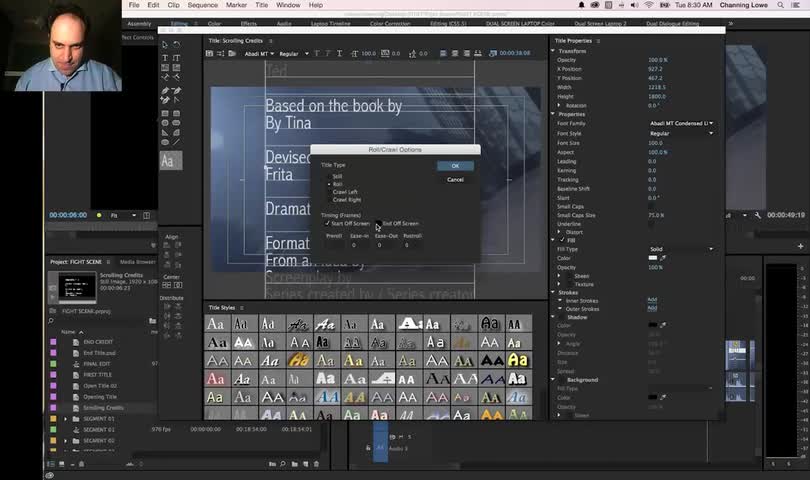Click Scrolling Credits thumbnail in Project panel
810x480 pixels.
click(x=77, y=286)
